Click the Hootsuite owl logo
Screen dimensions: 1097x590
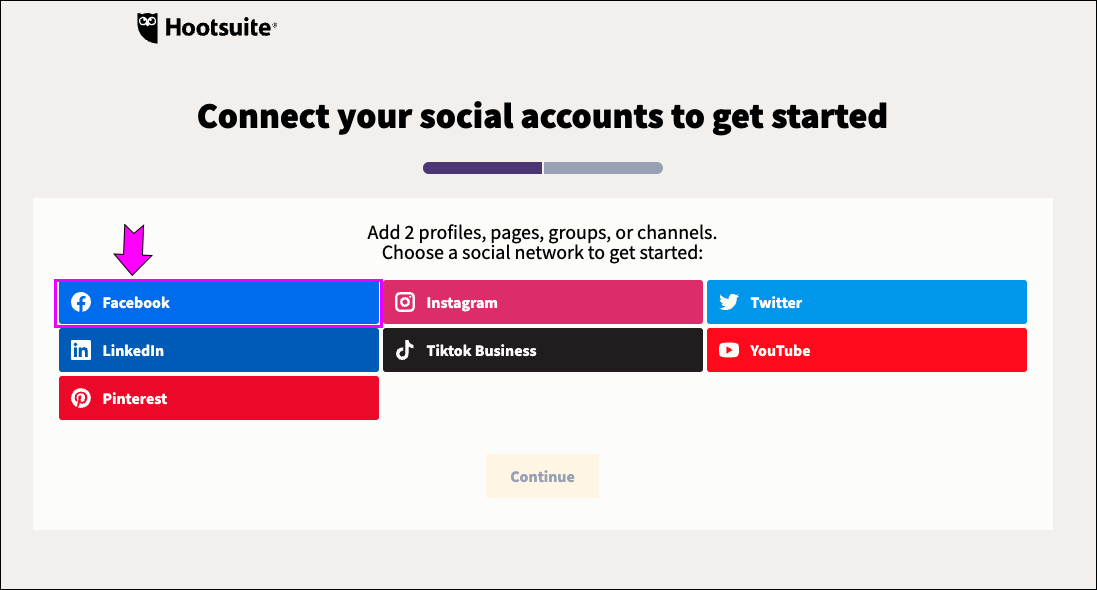click(x=148, y=28)
